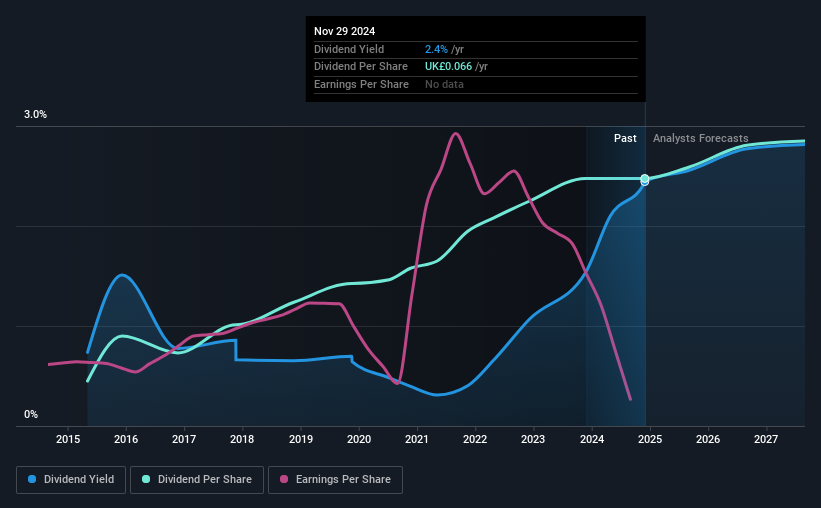821x508 pixels.
Task: Click the Past region label
Action: [625, 138]
